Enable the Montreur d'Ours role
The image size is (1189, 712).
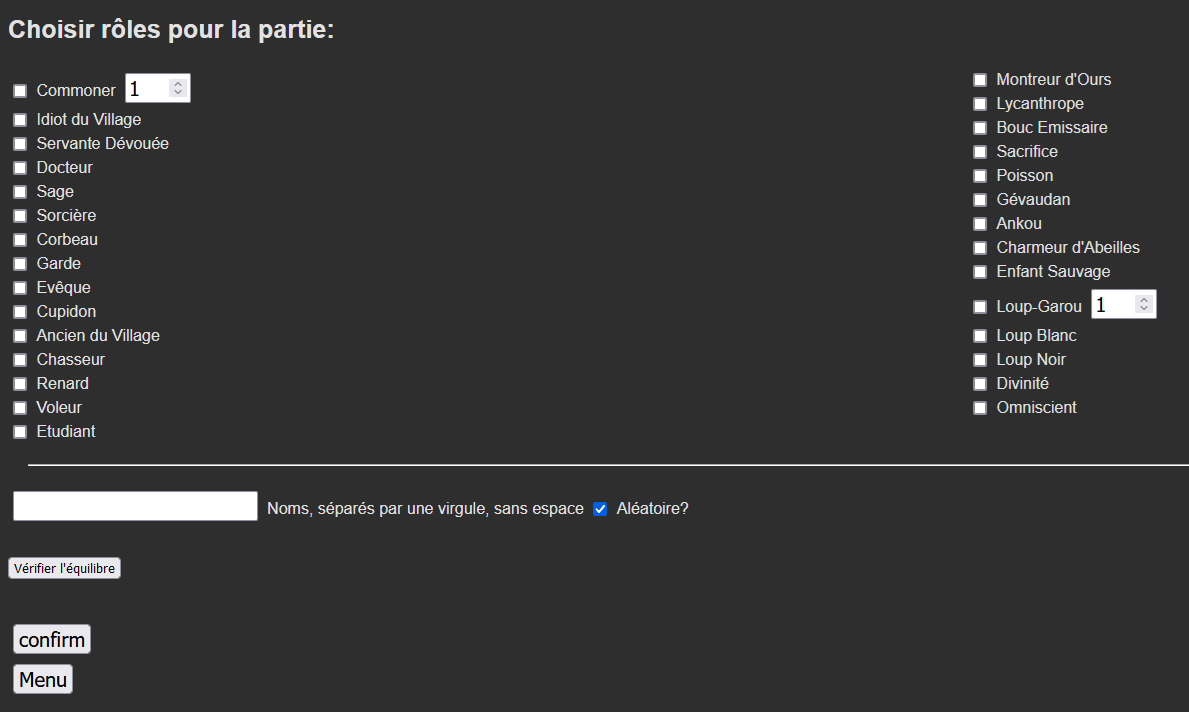(980, 80)
